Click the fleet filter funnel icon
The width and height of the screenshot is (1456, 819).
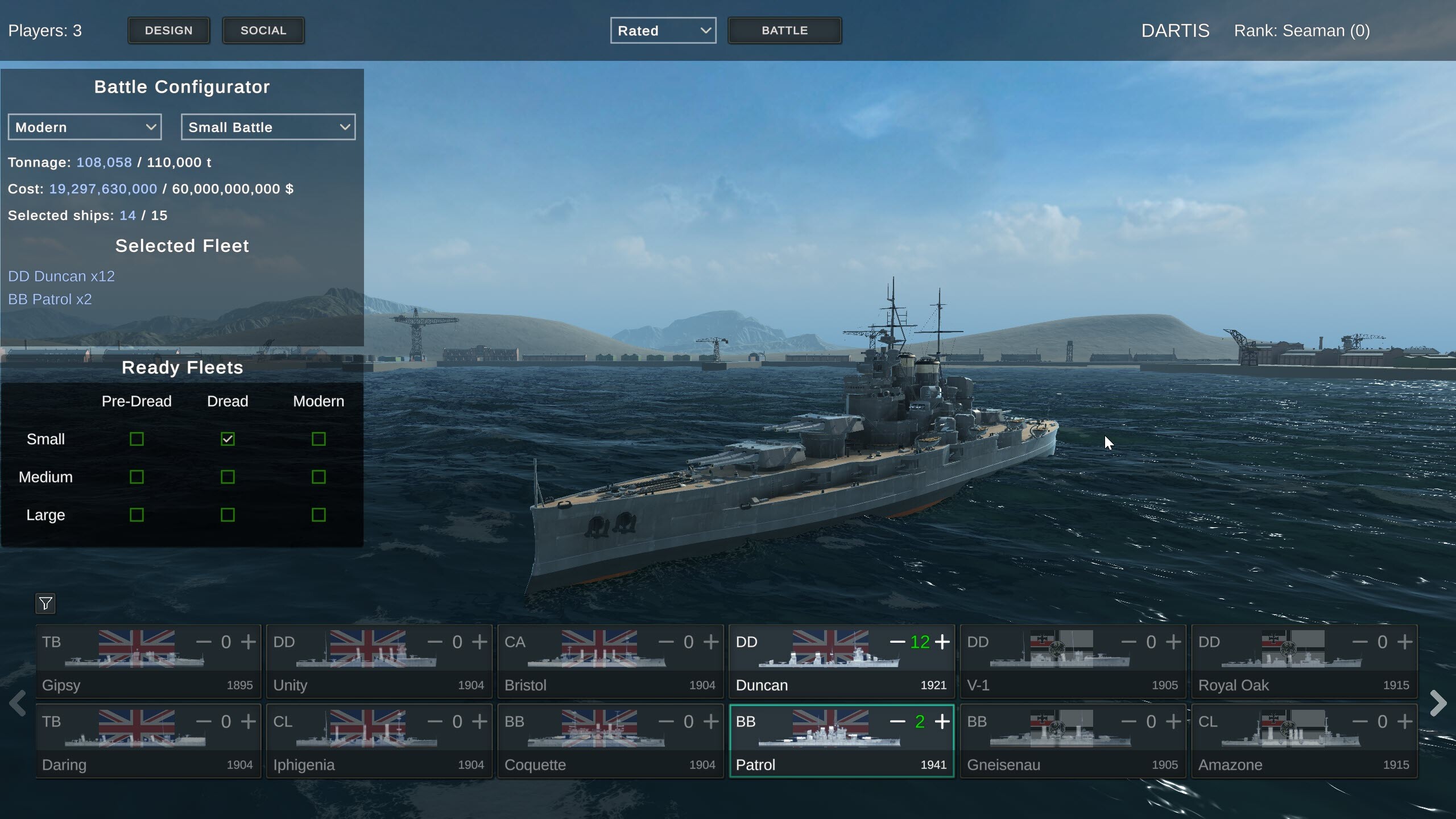coord(45,604)
